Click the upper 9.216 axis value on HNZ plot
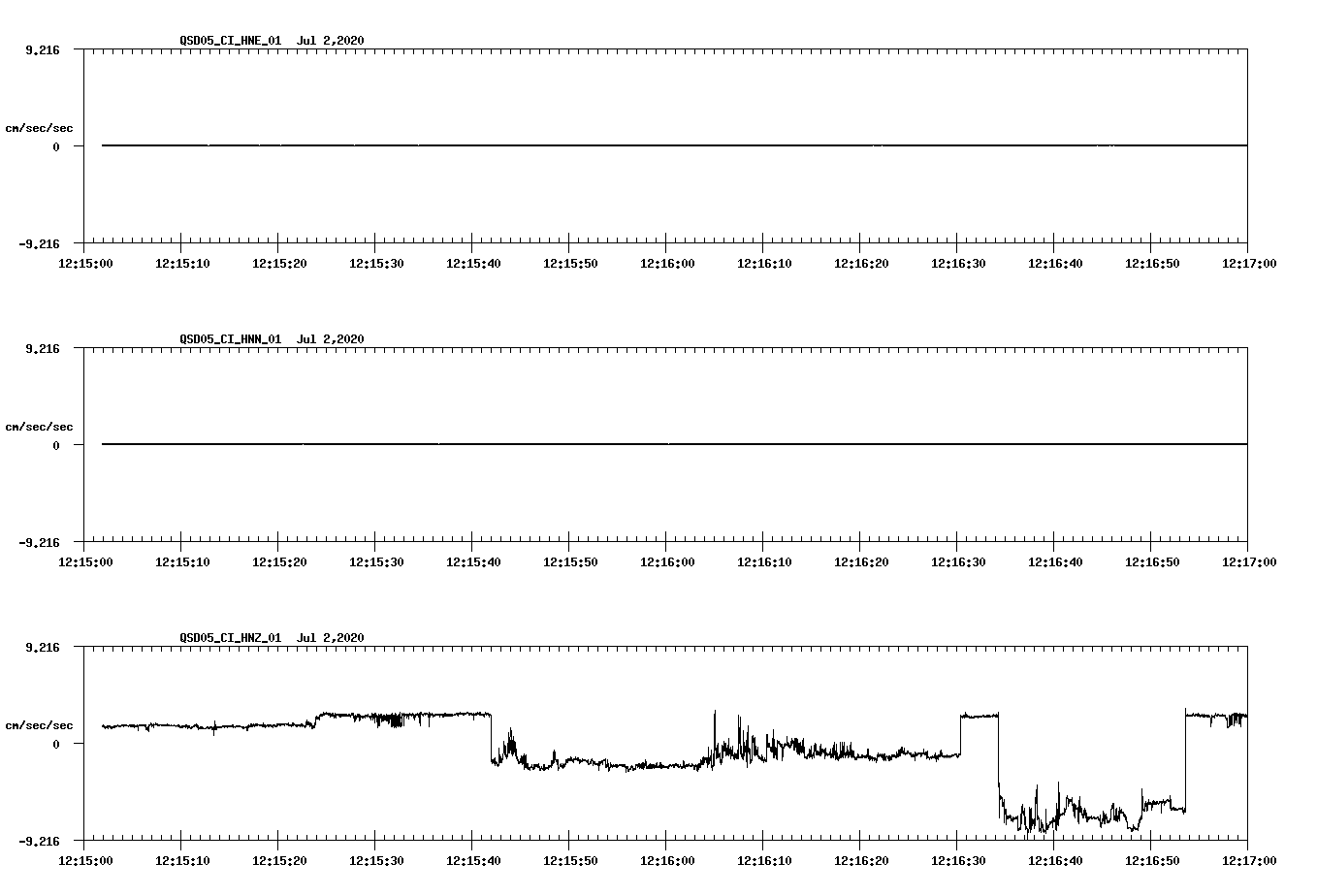 (43, 647)
